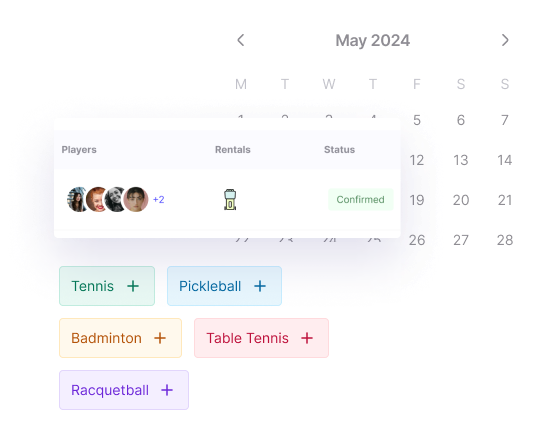Go to previous month with left chevron
Viewport: 546px width, 434px height.
(241, 40)
